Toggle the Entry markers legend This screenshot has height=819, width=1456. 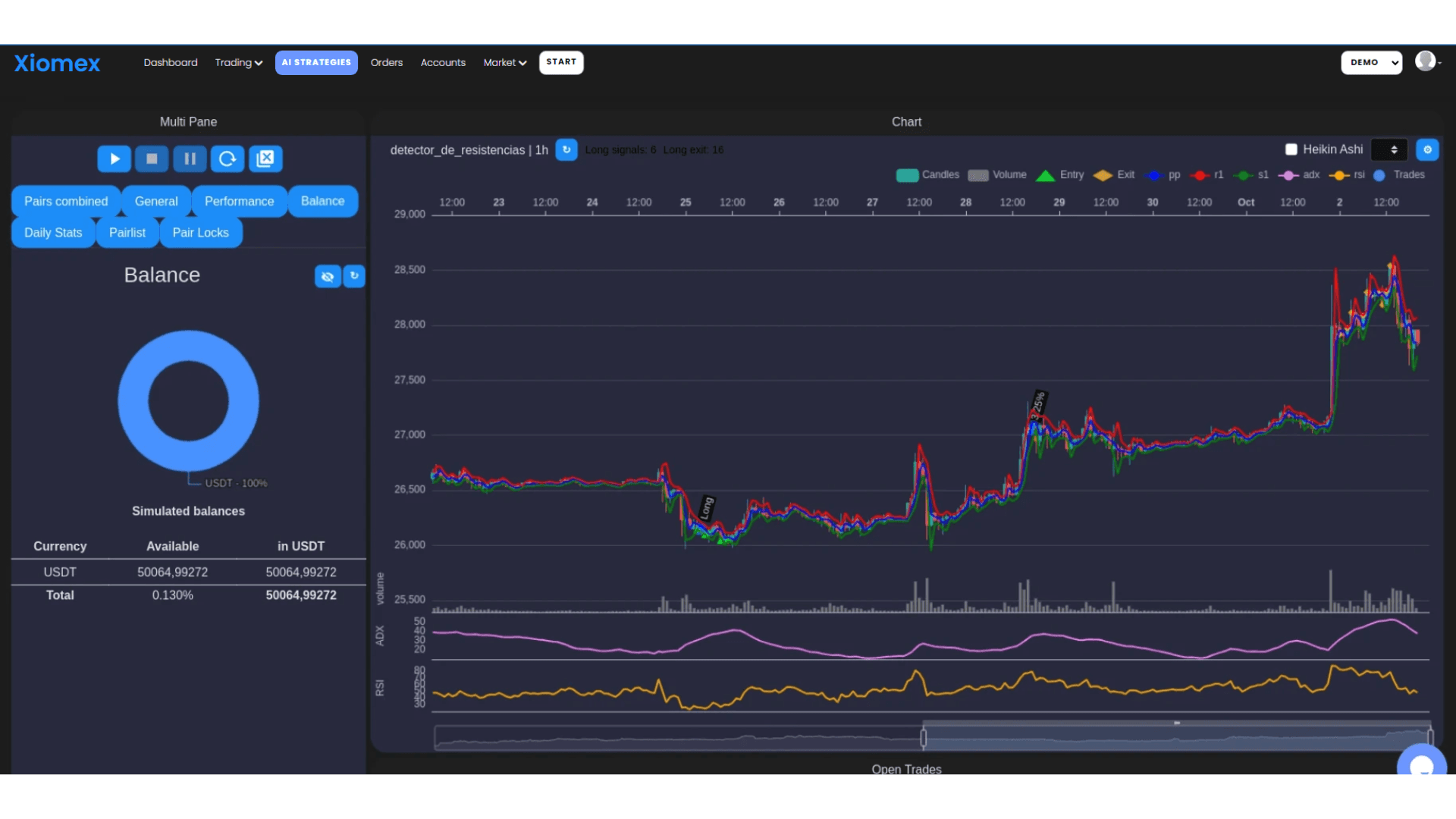coord(1060,175)
